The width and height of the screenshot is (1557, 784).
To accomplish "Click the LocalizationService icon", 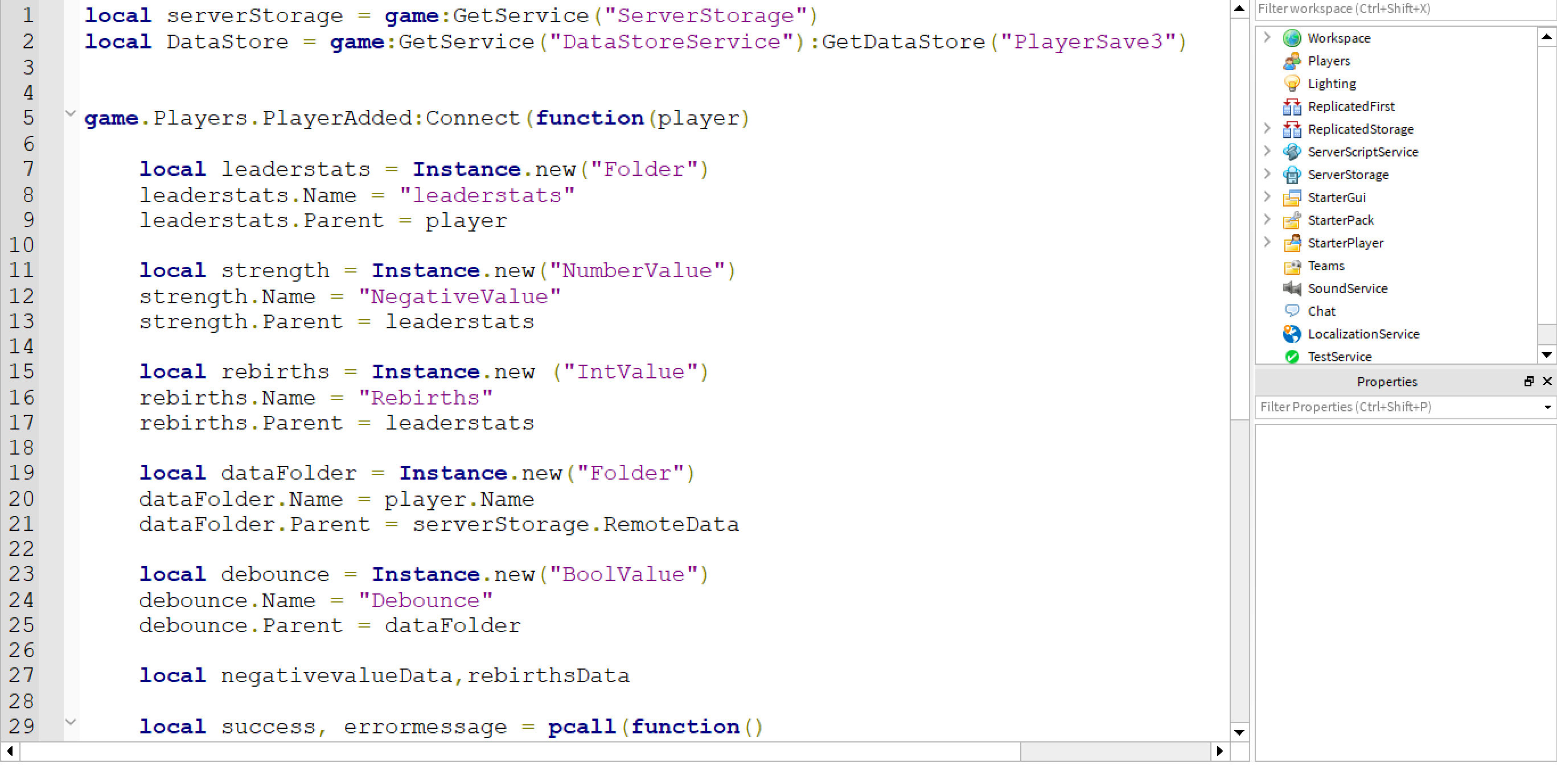I will coord(1292,334).
